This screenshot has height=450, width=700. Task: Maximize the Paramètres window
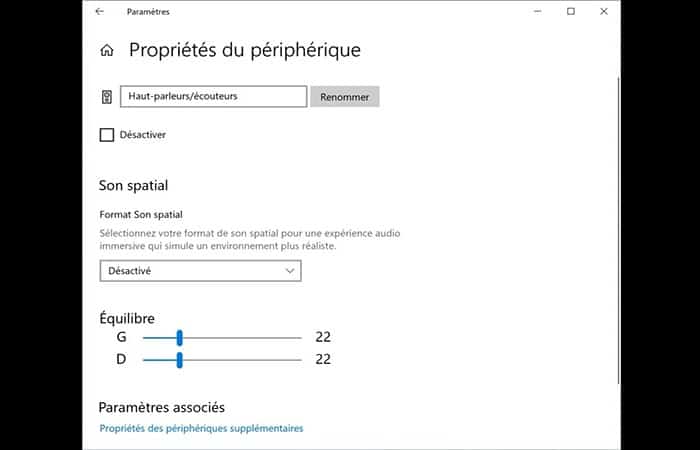pyautogui.click(x=570, y=12)
